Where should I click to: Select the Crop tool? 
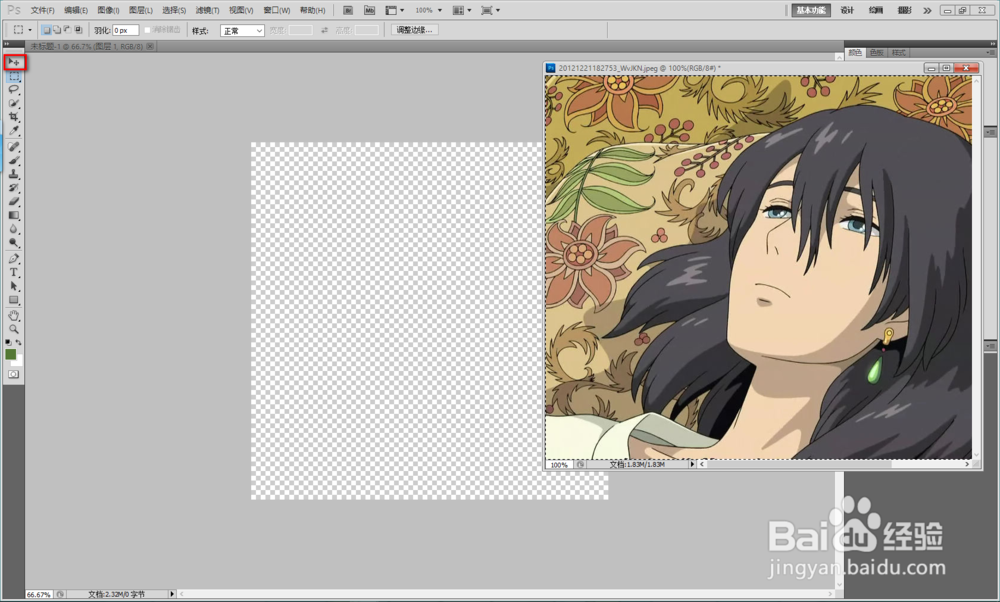(14, 117)
